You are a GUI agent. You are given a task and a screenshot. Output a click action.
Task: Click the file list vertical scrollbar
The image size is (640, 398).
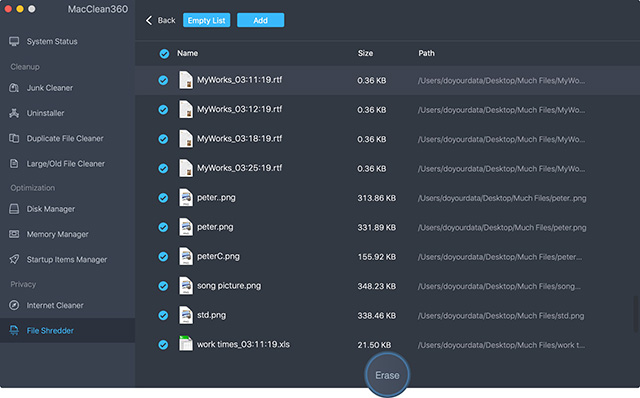point(636,314)
